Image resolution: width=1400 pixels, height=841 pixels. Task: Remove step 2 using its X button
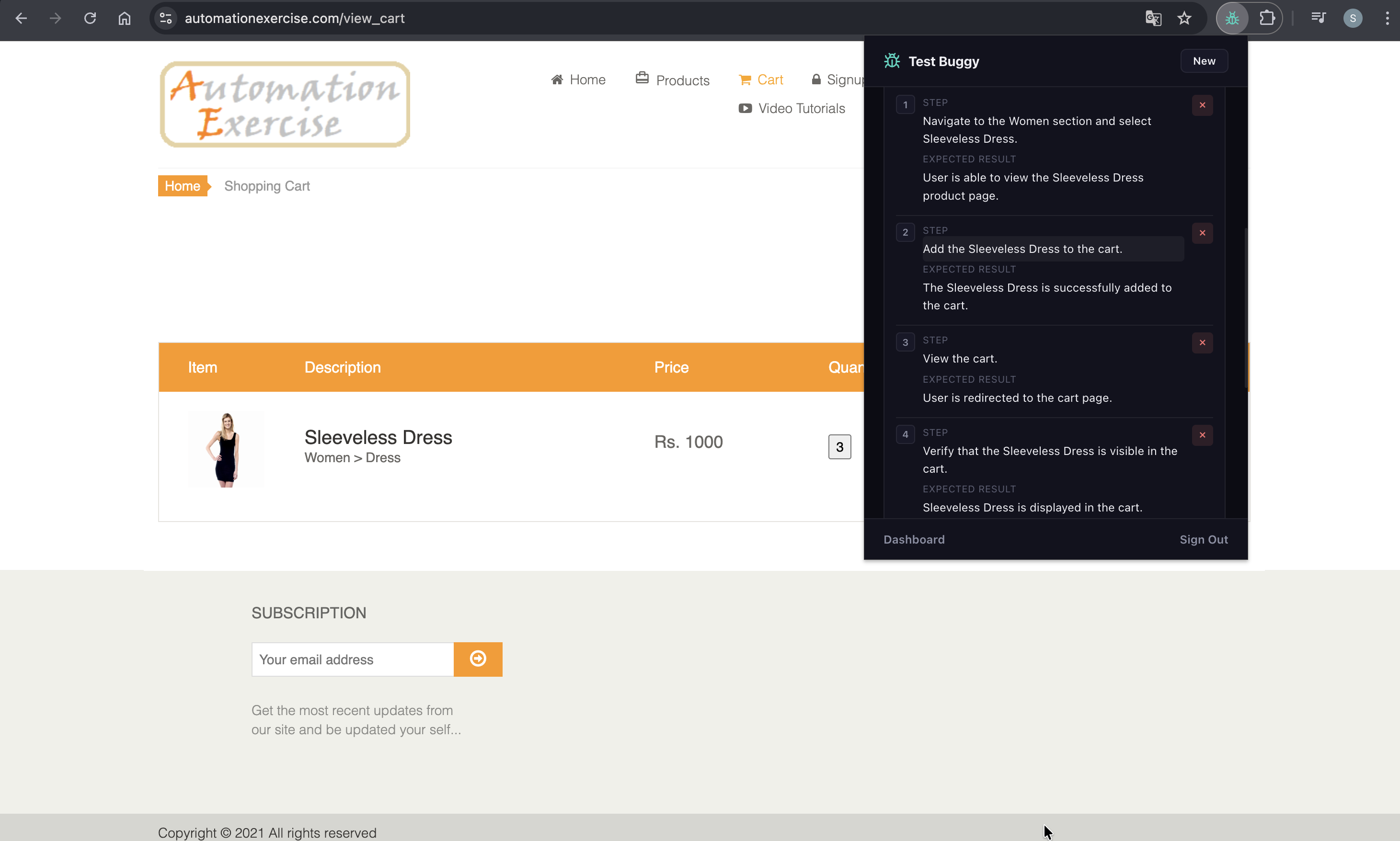[1202, 233]
